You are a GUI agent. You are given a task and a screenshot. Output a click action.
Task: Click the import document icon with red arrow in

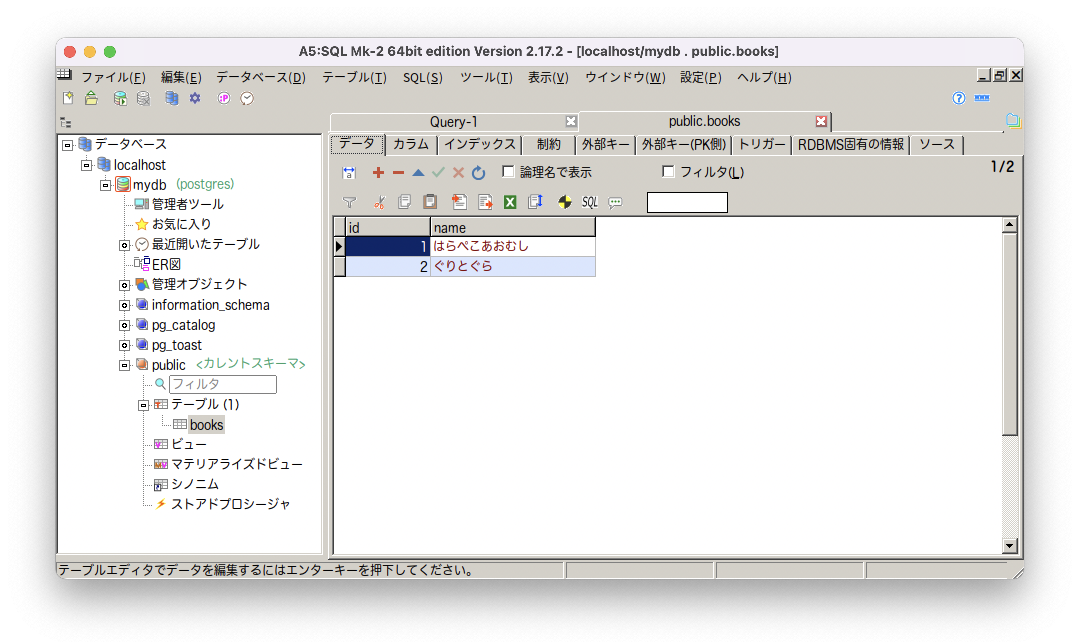pyautogui.click(x=459, y=202)
